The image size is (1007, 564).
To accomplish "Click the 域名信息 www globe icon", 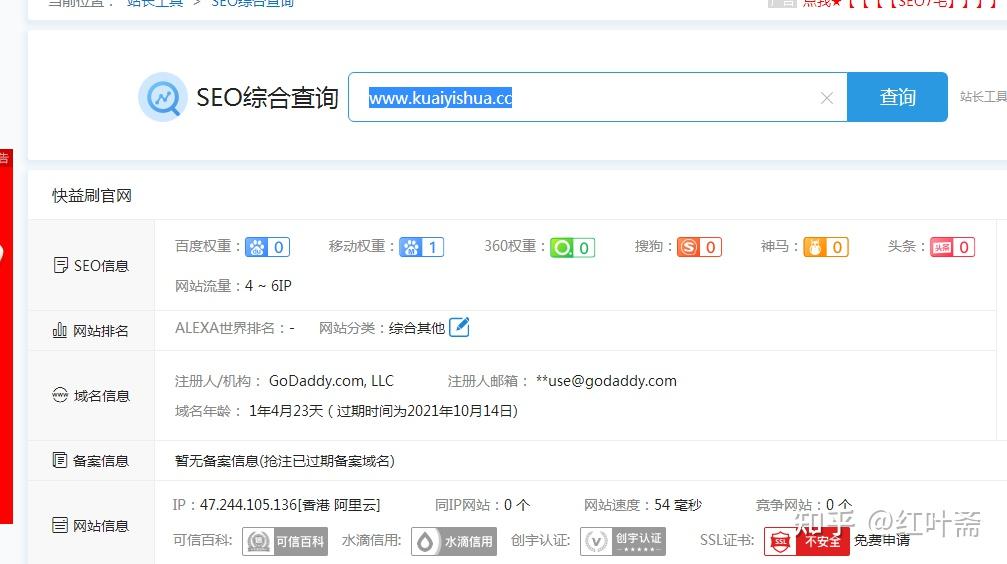I will coord(60,395).
